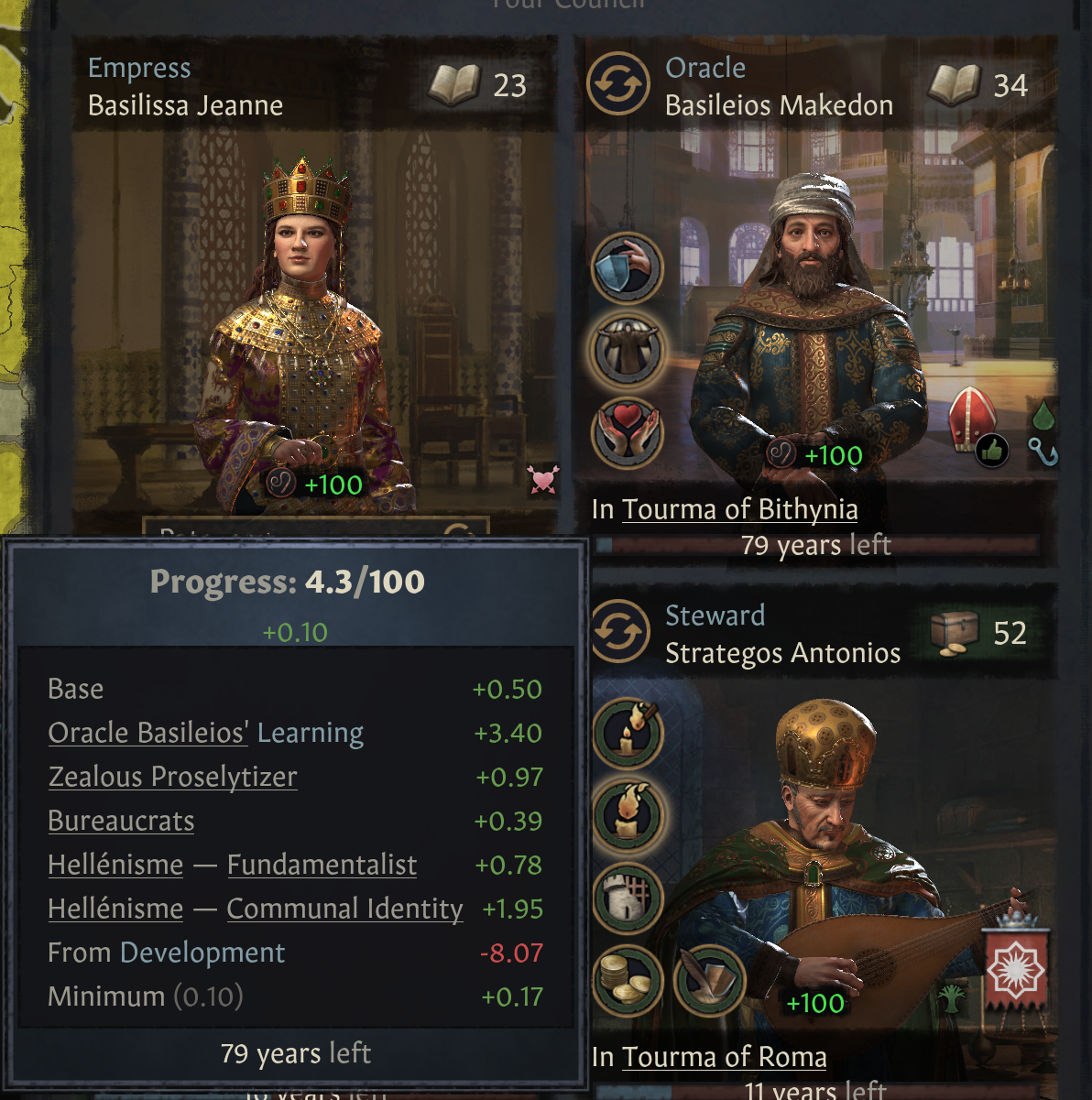Image resolution: width=1092 pixels, height=1100 pixels.
Task: Click the swap Oracle councillor icon
Action: 618,84
